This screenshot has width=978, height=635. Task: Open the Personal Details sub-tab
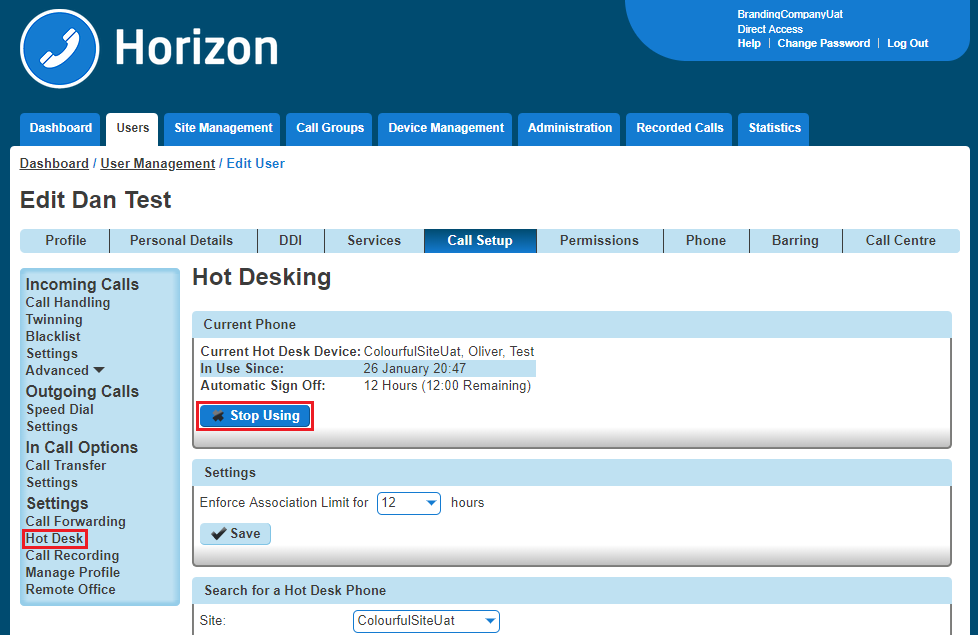[x=182, y=241]
